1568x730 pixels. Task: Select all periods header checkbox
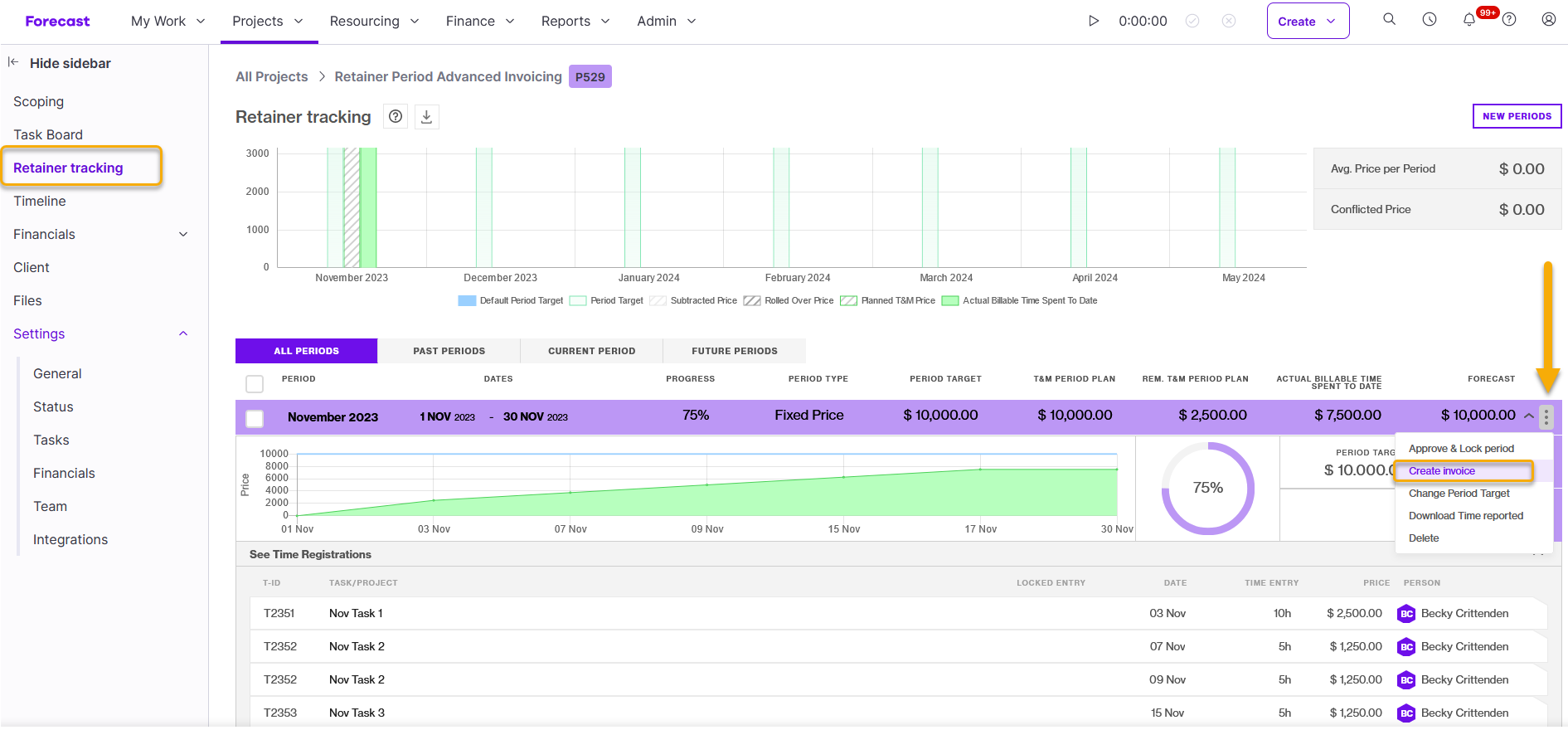click(x=255, y=383)
